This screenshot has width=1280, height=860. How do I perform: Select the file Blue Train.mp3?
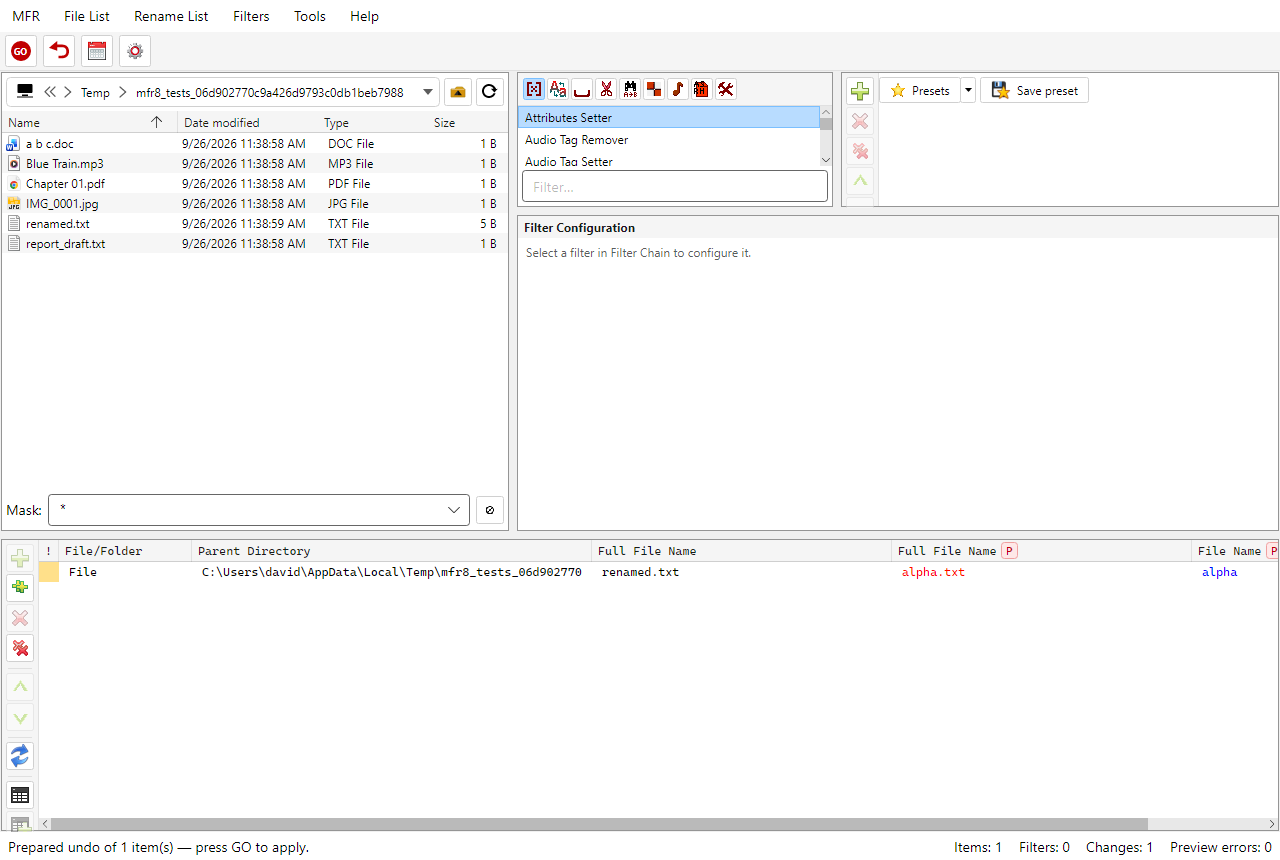tap(255, 163)
